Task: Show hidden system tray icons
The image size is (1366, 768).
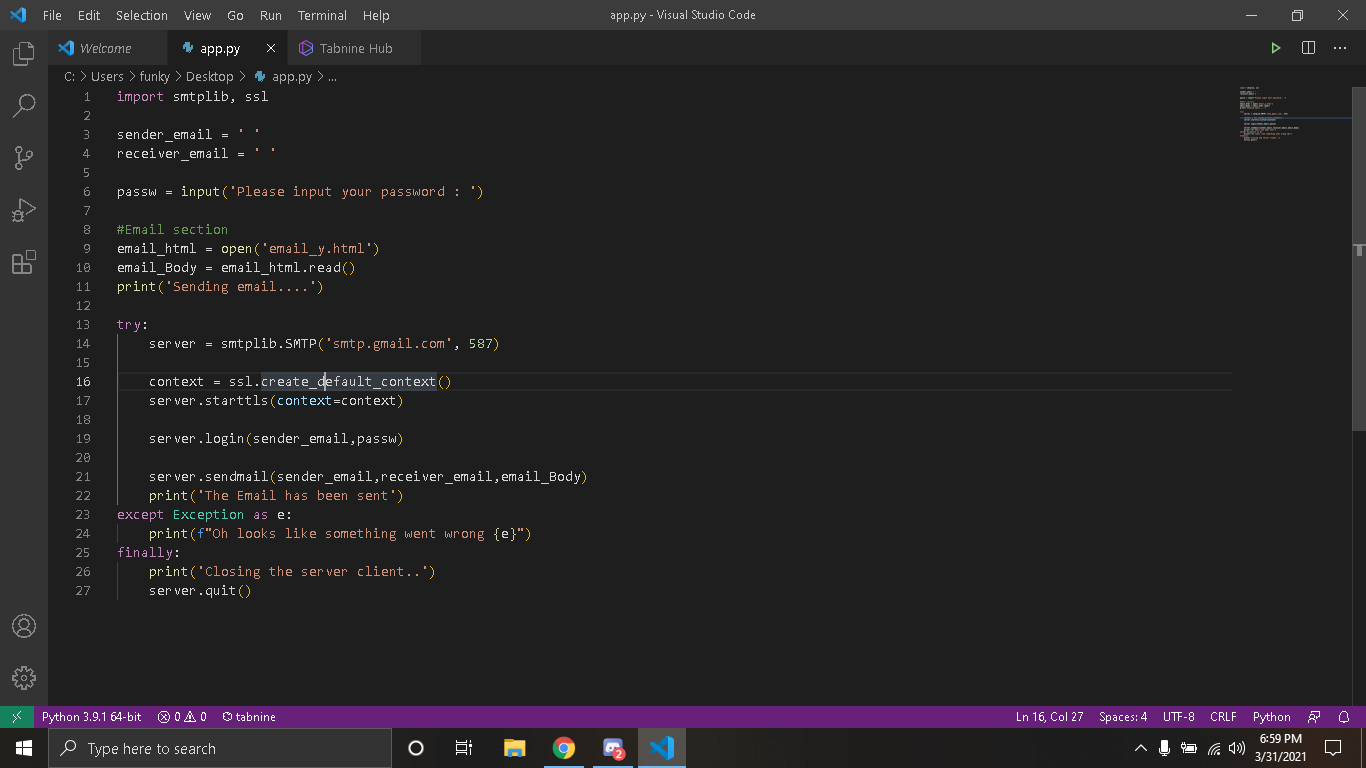Action: (1140, 748)
